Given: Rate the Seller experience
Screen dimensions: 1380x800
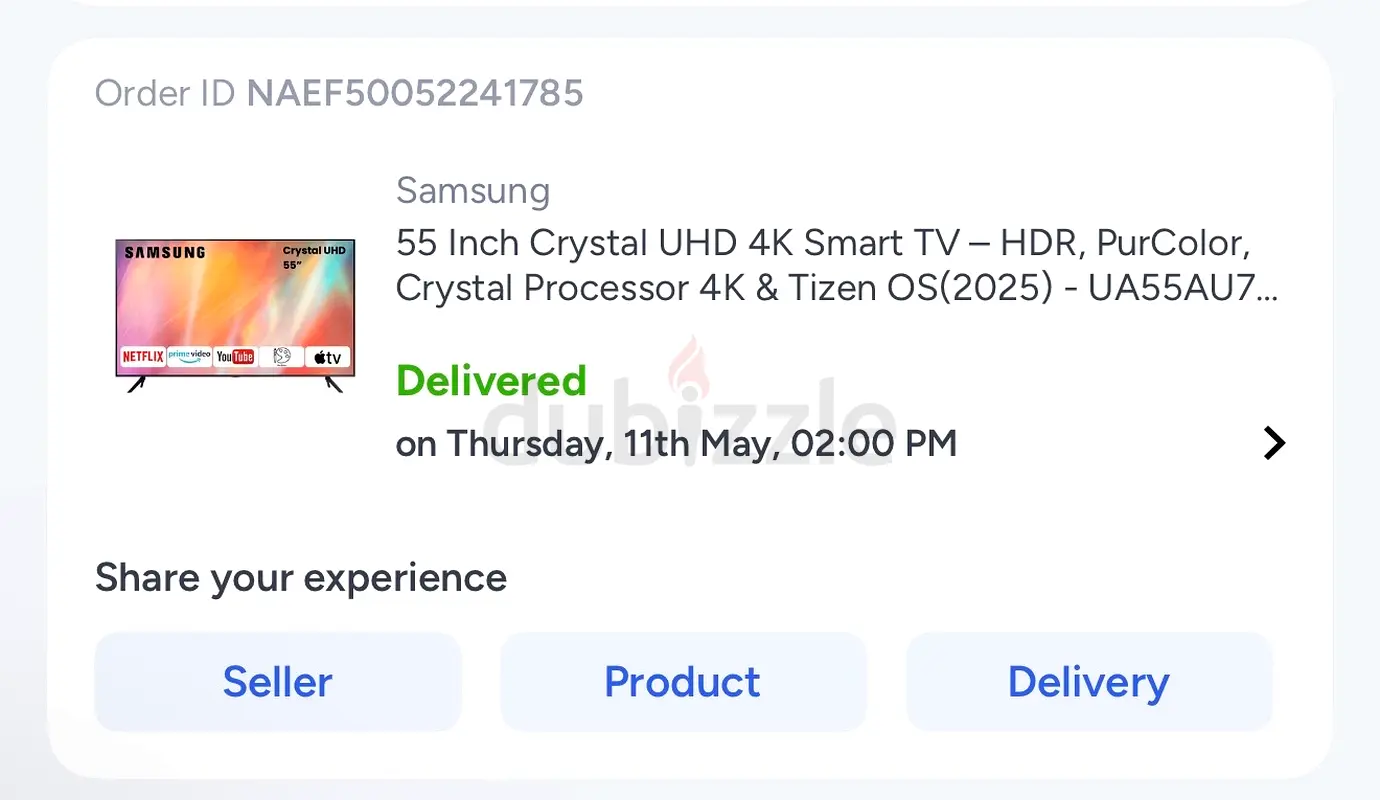Looking at the screenshot, I should coord(278,682).
